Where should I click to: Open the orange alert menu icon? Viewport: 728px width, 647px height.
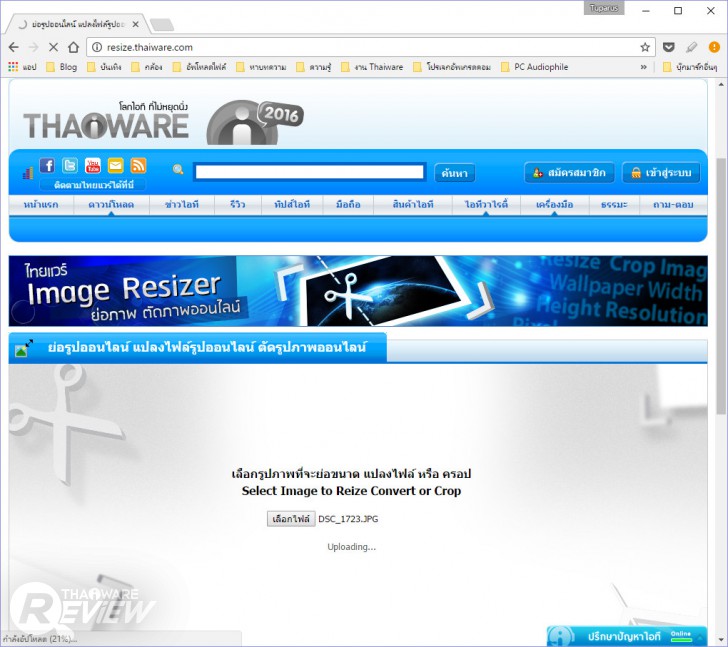(x=714, y=47)
